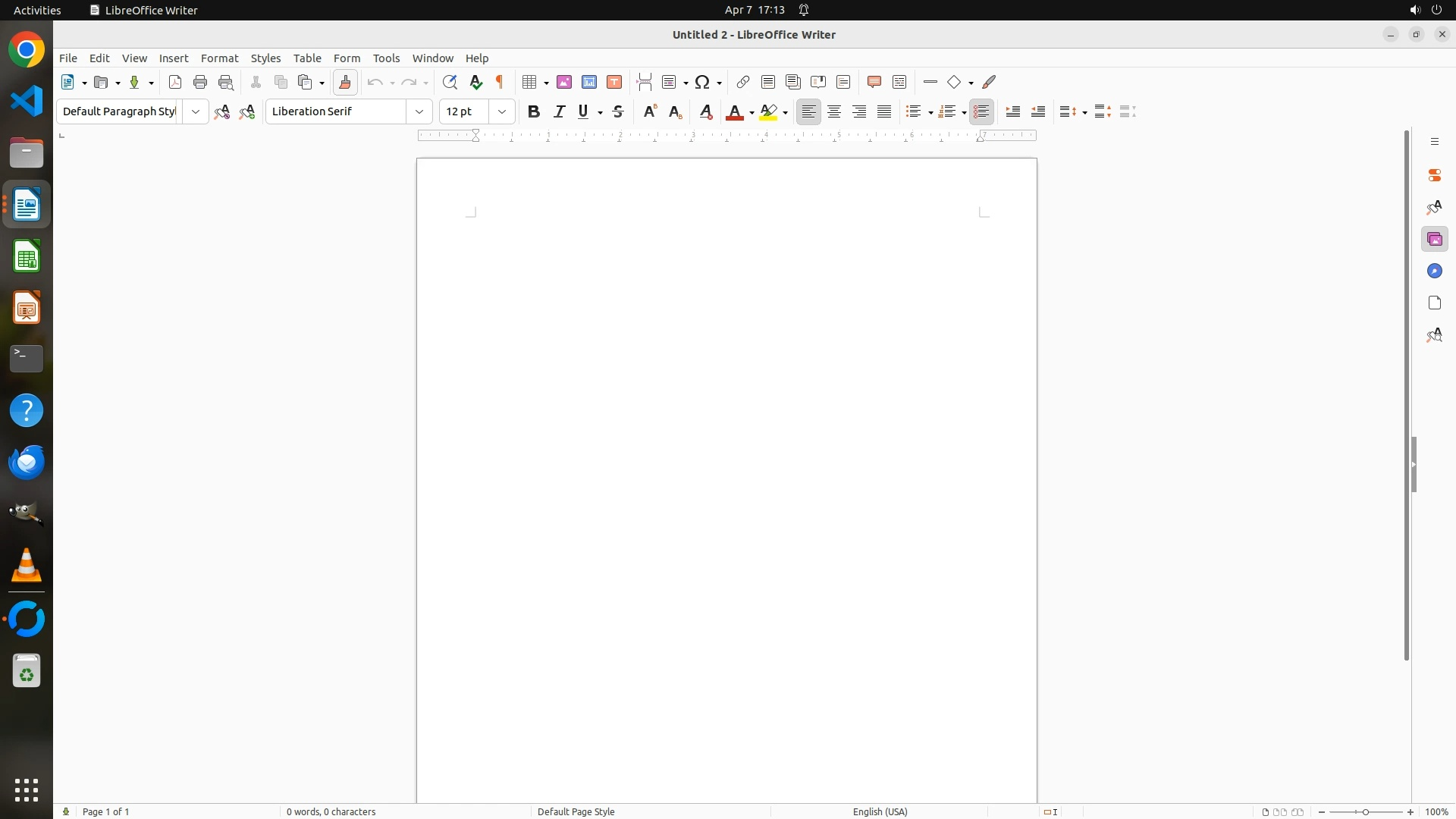Click the Clone Formatting paintbrush icon
Viewport: 1456px width, 819px height.
click(345, 82)
